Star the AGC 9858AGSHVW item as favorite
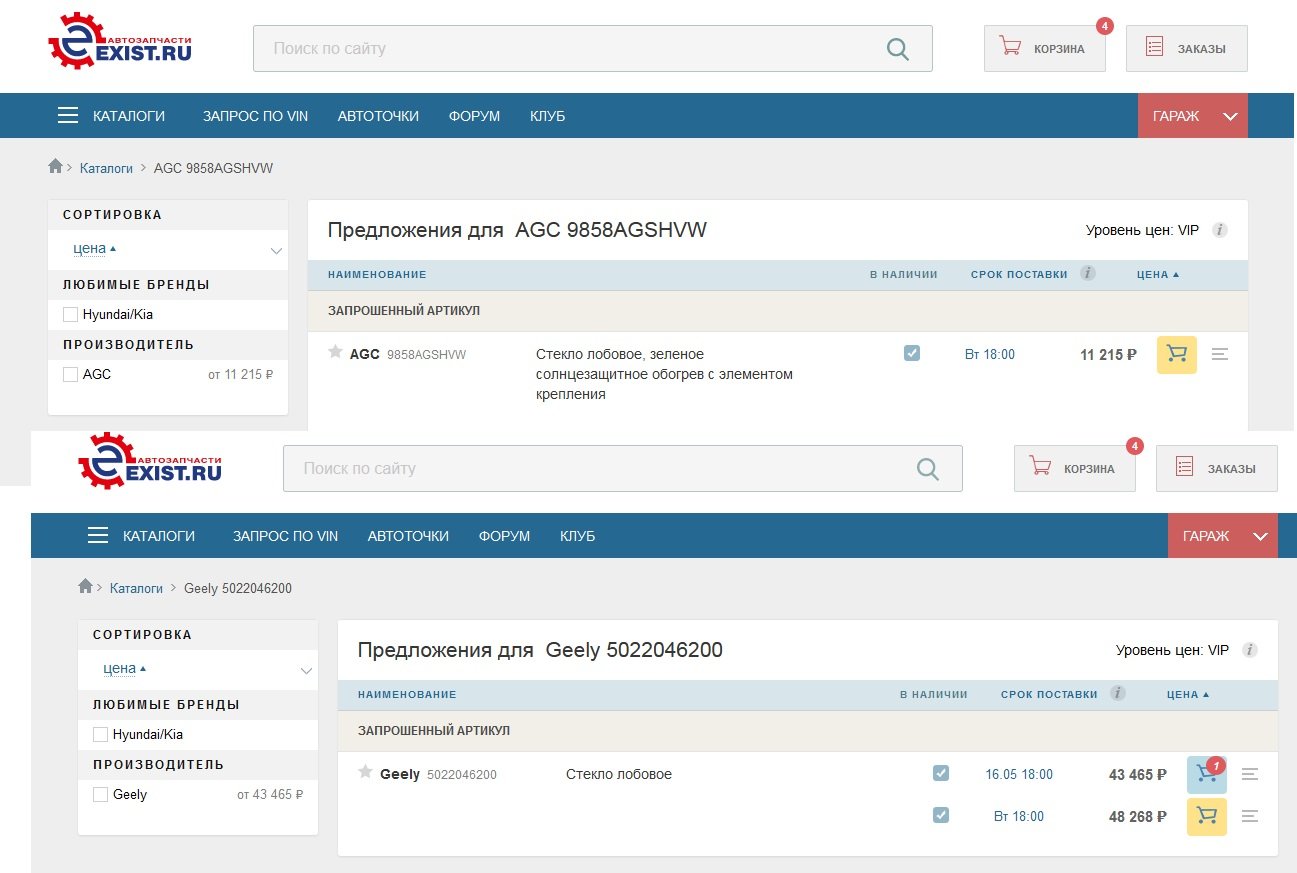 tap(335, 352)
